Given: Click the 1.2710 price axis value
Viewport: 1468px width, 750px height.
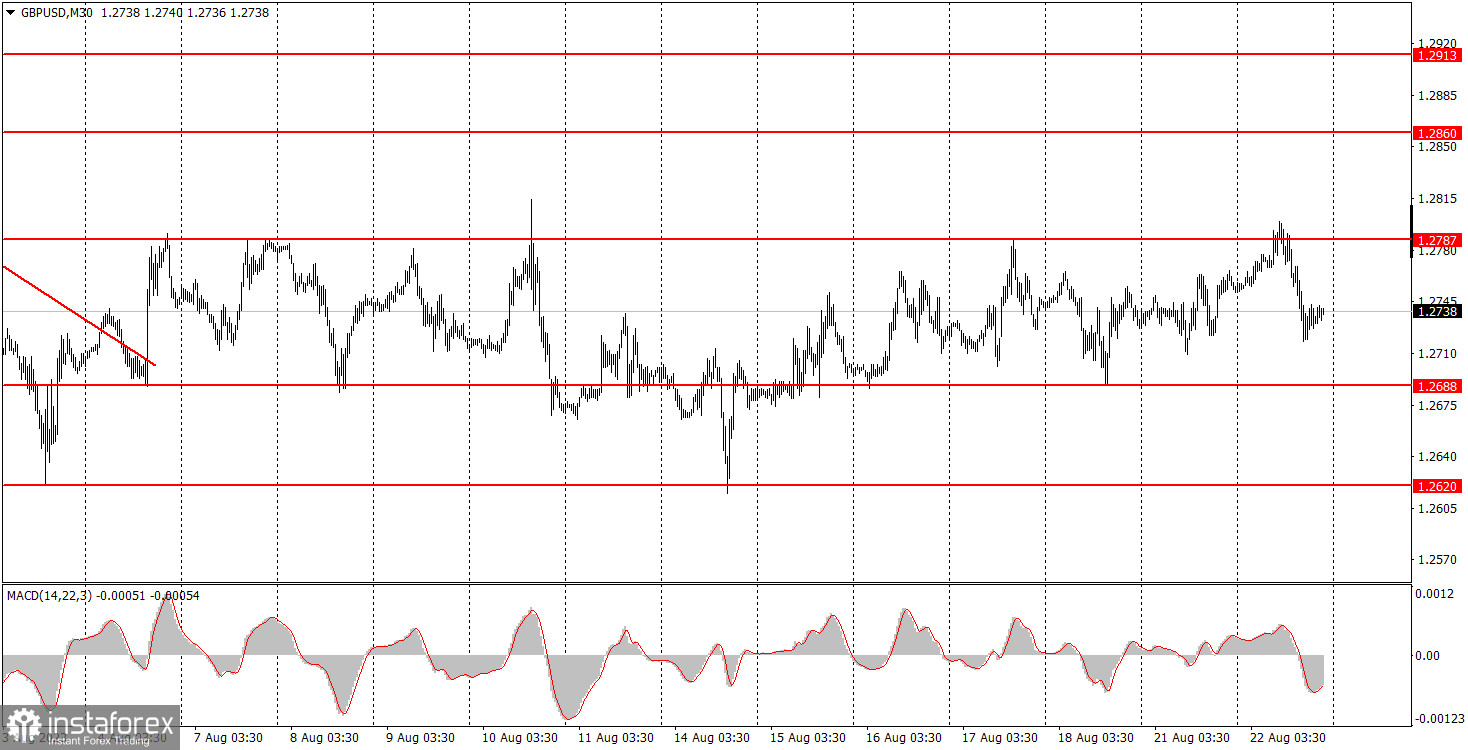Looking at the screenshot, I should point(1436,354).
